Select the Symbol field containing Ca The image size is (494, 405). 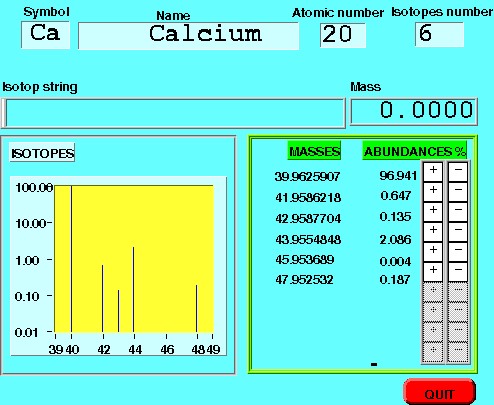pos(45,35)
